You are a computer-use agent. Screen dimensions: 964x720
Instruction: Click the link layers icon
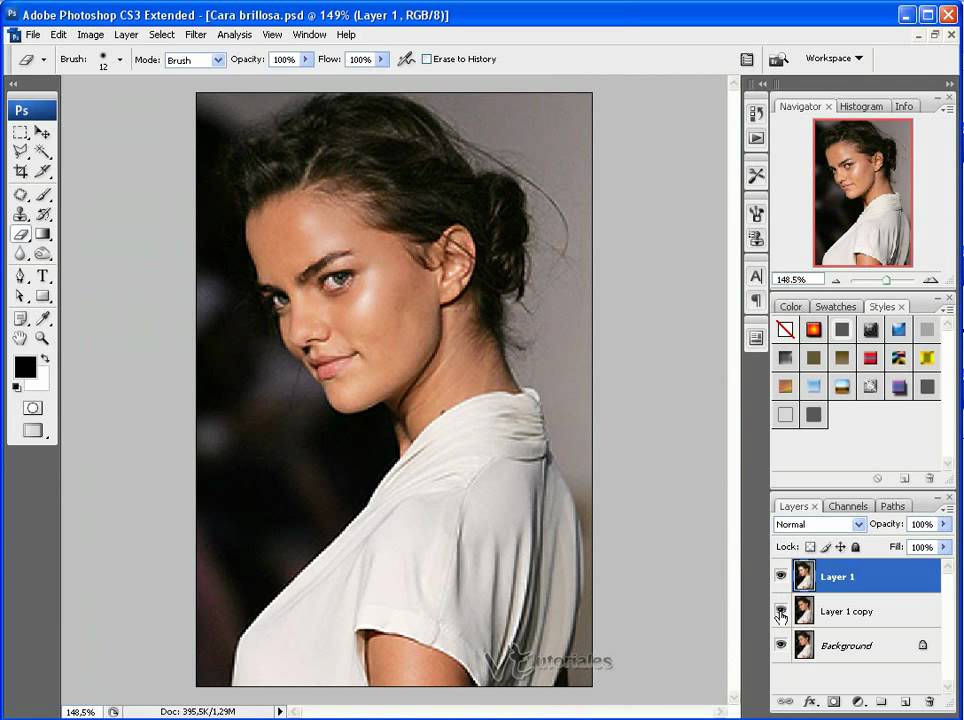click(785, 701)
